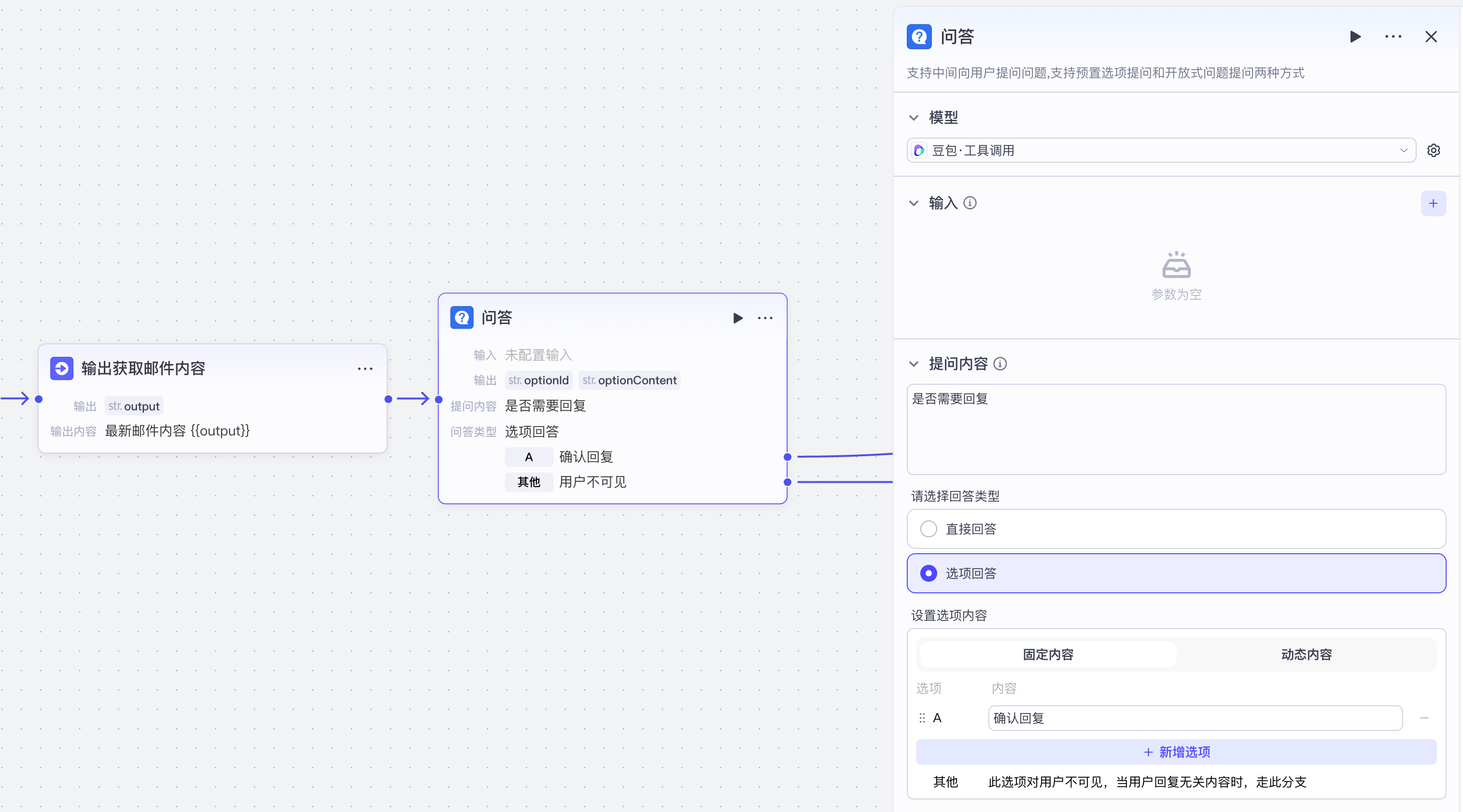Switch to 动态内容 tab
This screenshot has height=812, width=1463.
tap(1306, 655)
